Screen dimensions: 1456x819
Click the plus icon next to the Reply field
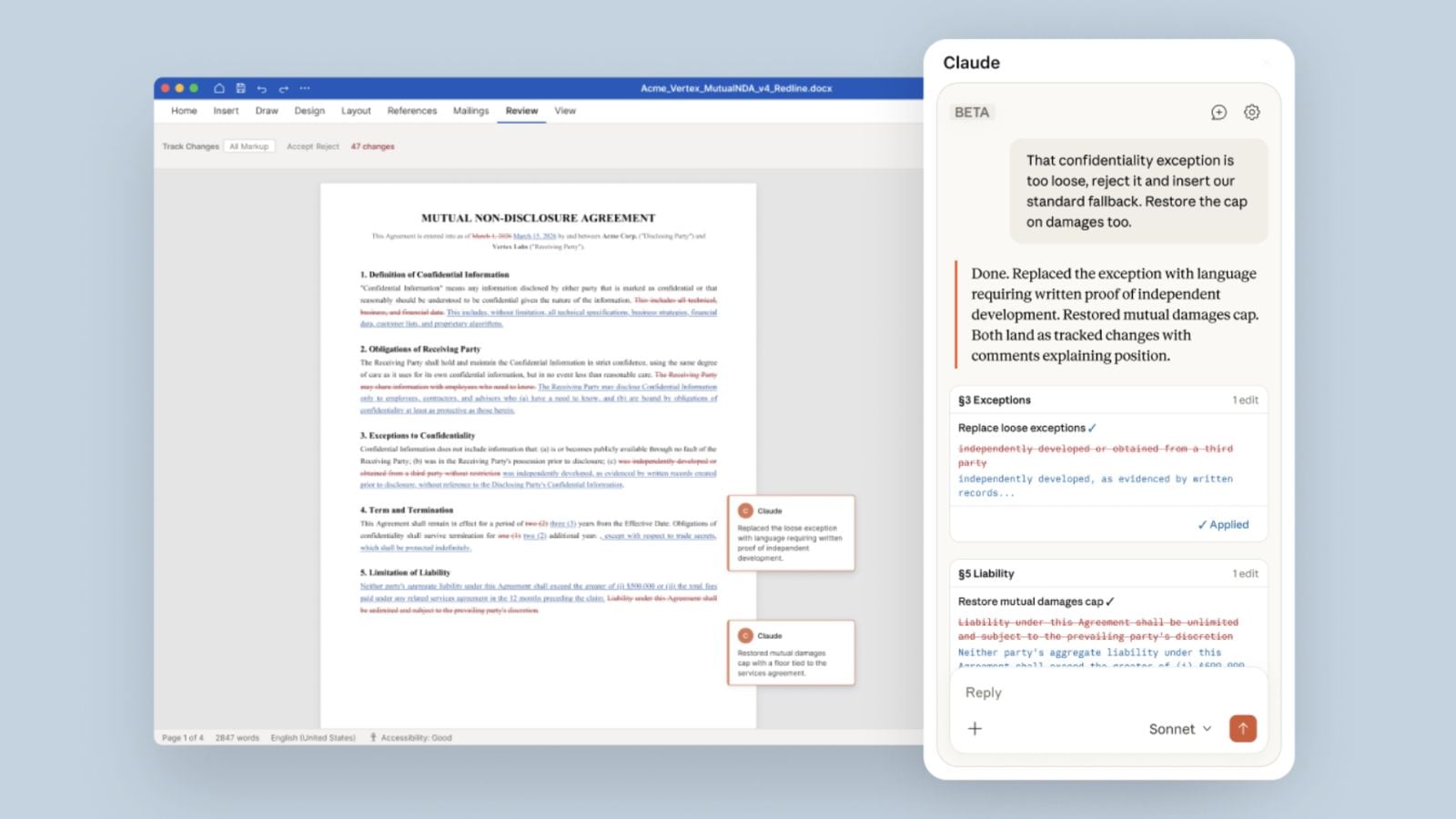(975, 728)
